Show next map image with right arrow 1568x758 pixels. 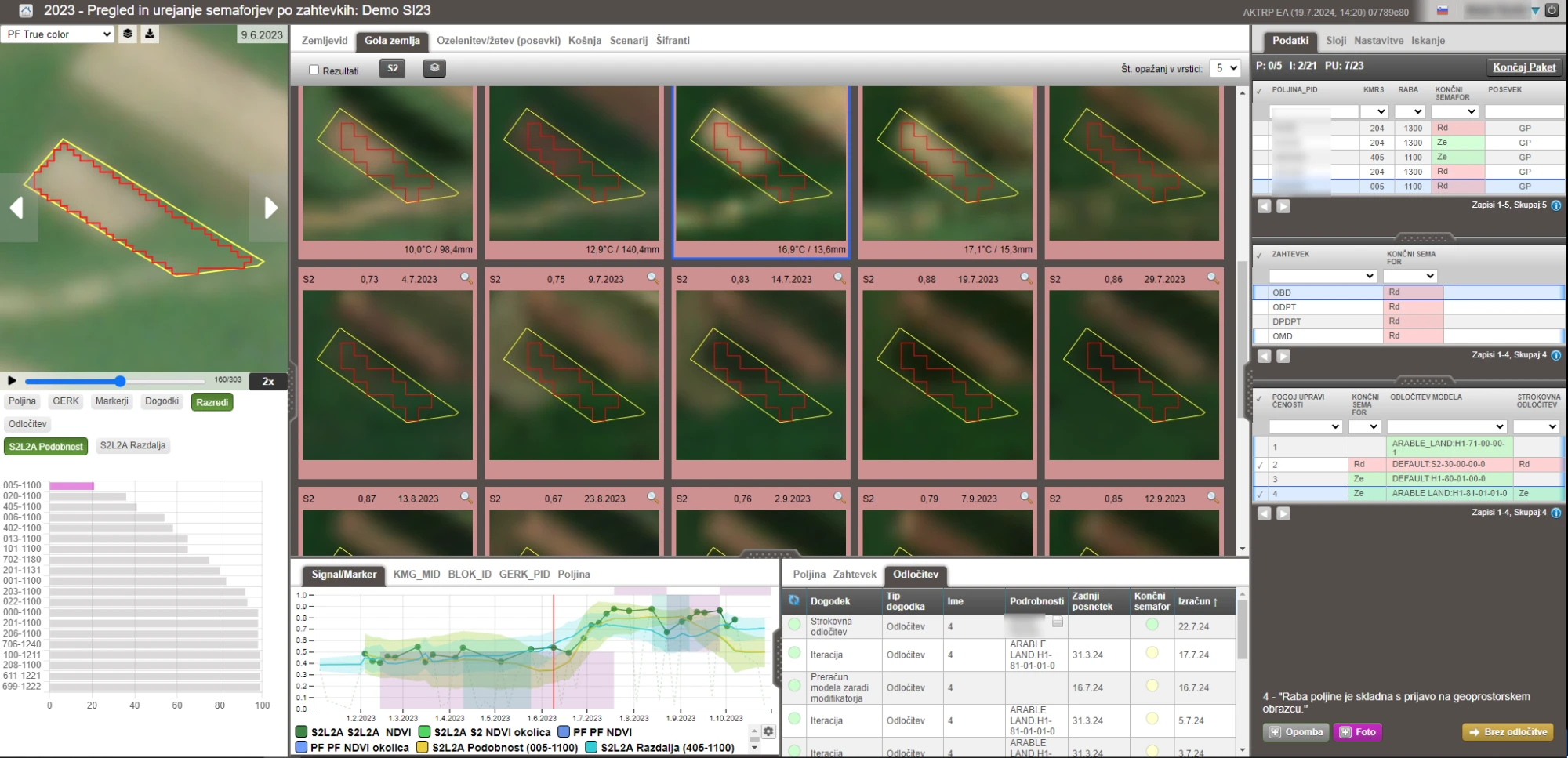click(x=270, y=208)
